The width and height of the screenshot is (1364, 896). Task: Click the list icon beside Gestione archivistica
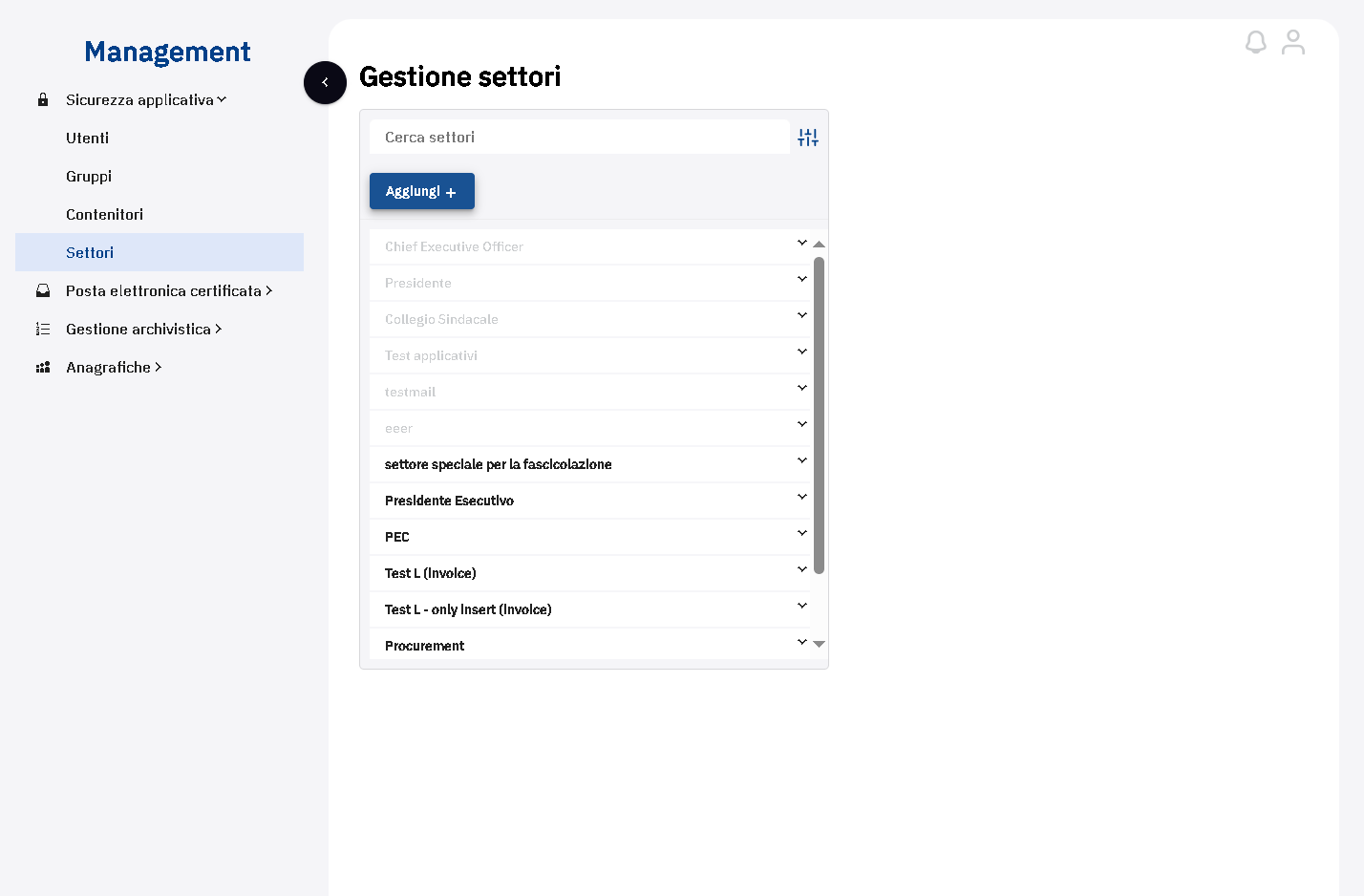43,329
